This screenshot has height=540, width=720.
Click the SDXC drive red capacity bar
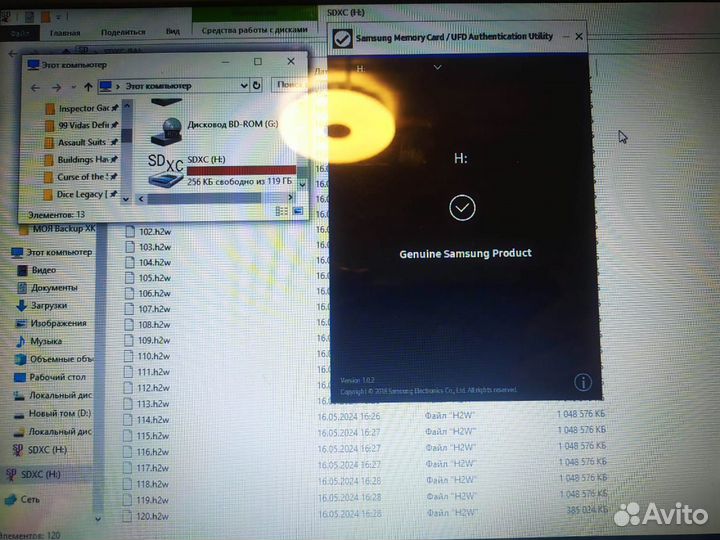(x=241, y=171)
